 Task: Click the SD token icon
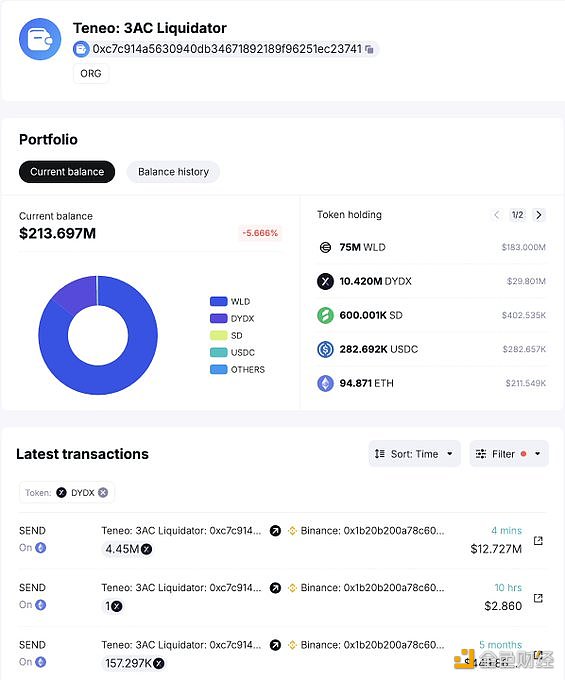(325, 315)
